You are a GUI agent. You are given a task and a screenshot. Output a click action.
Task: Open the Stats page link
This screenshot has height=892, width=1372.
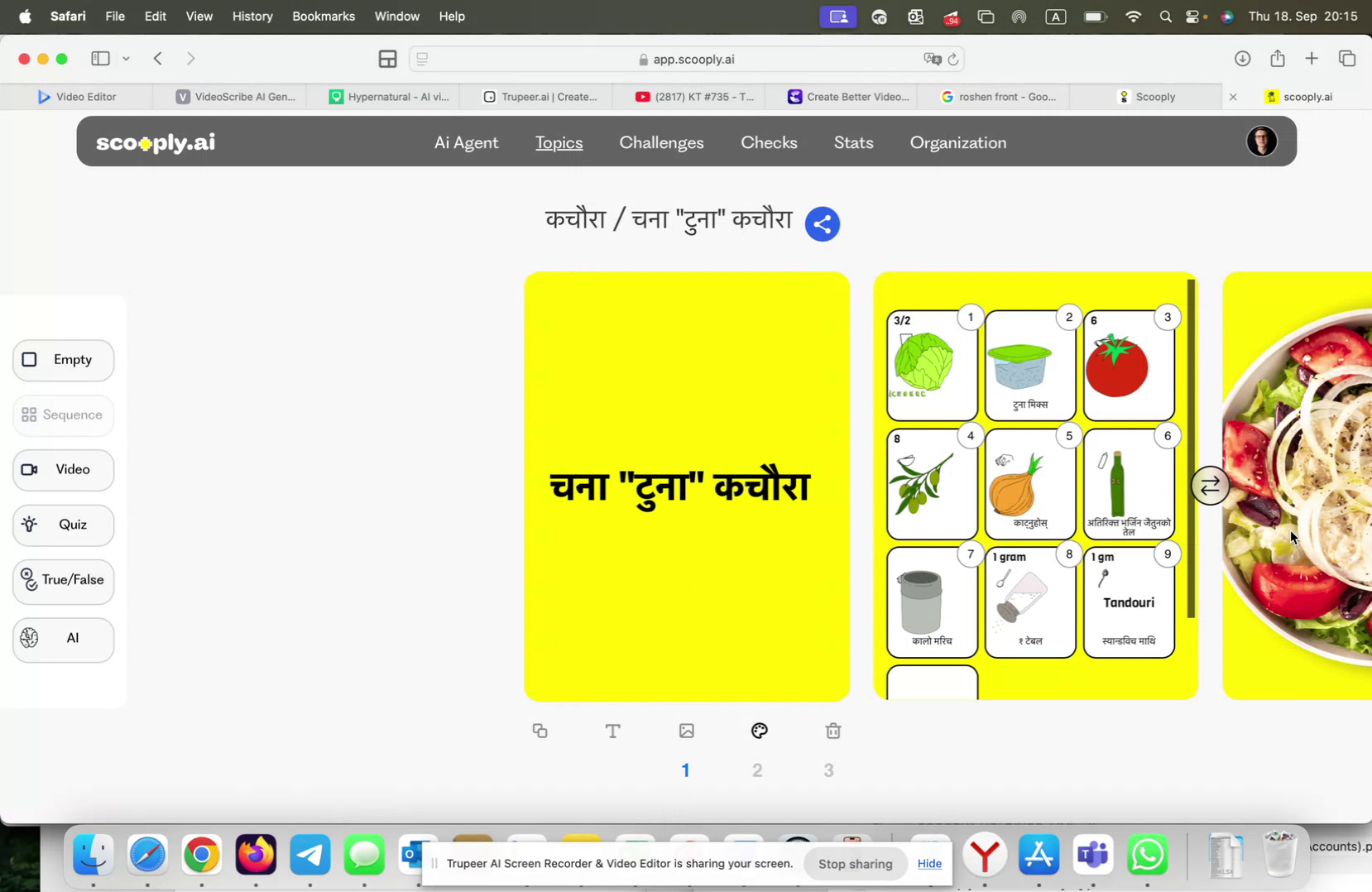[x=854, y=142]
